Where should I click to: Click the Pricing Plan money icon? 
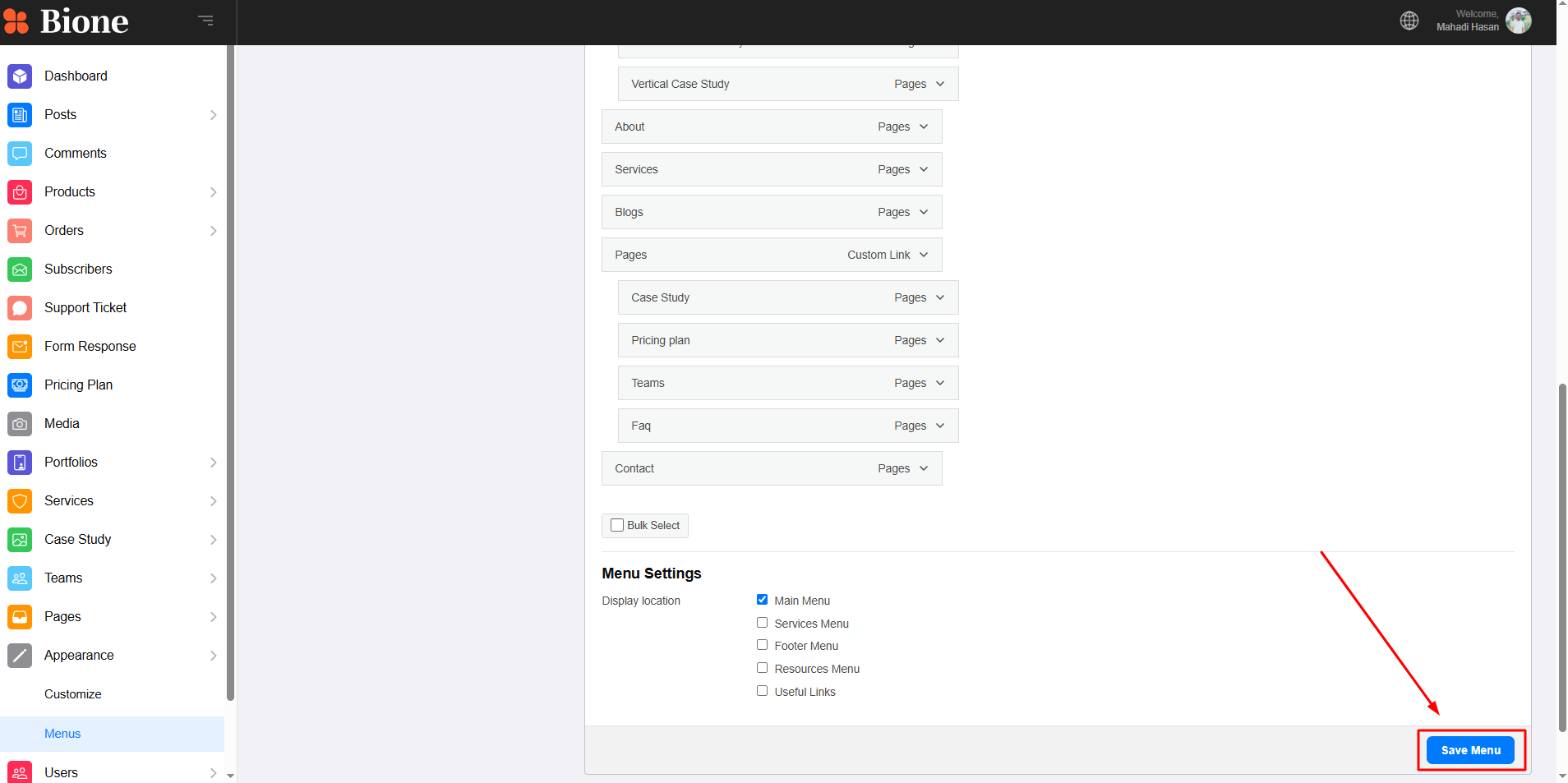click(x=20, y=385)
